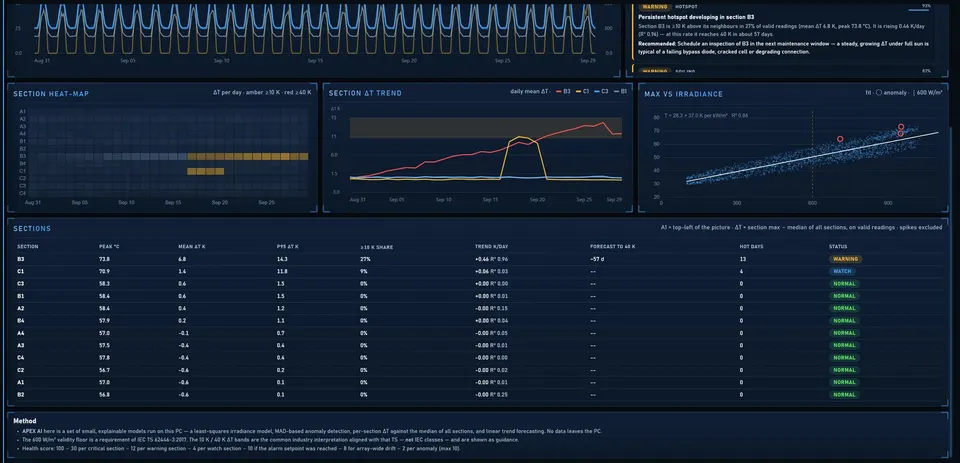Open the WATCH status badge in the C1 row
The width and height of the screenshot is (960, 463).
click(842, 271)
